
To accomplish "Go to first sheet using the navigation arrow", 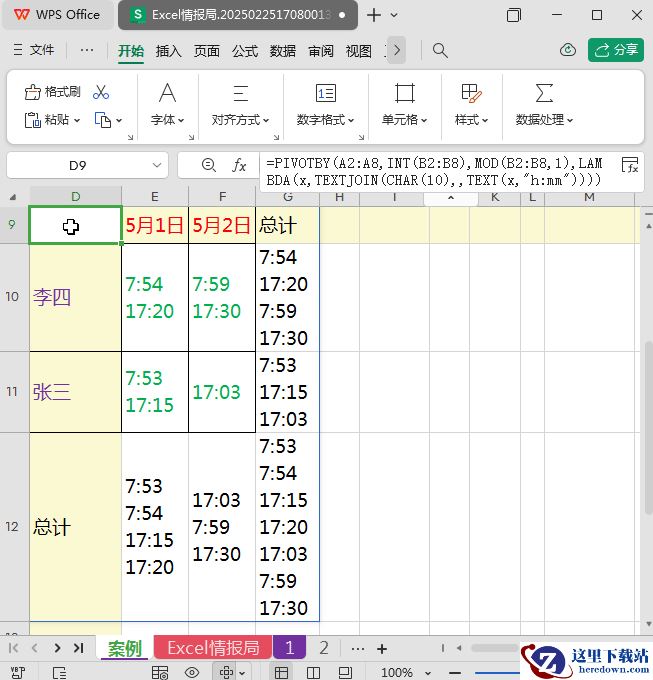I will click(x=13, y=648).
